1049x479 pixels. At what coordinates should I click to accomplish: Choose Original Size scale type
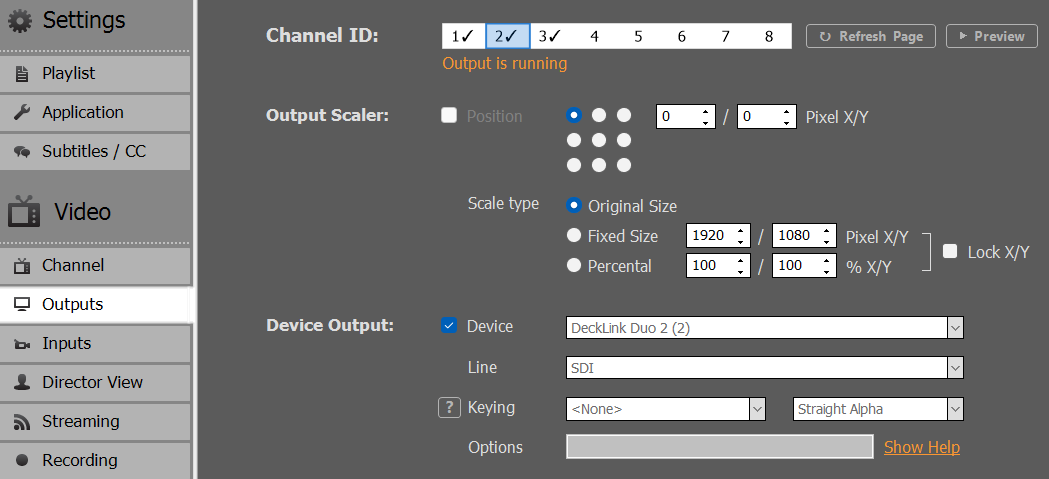coord(574,205)
